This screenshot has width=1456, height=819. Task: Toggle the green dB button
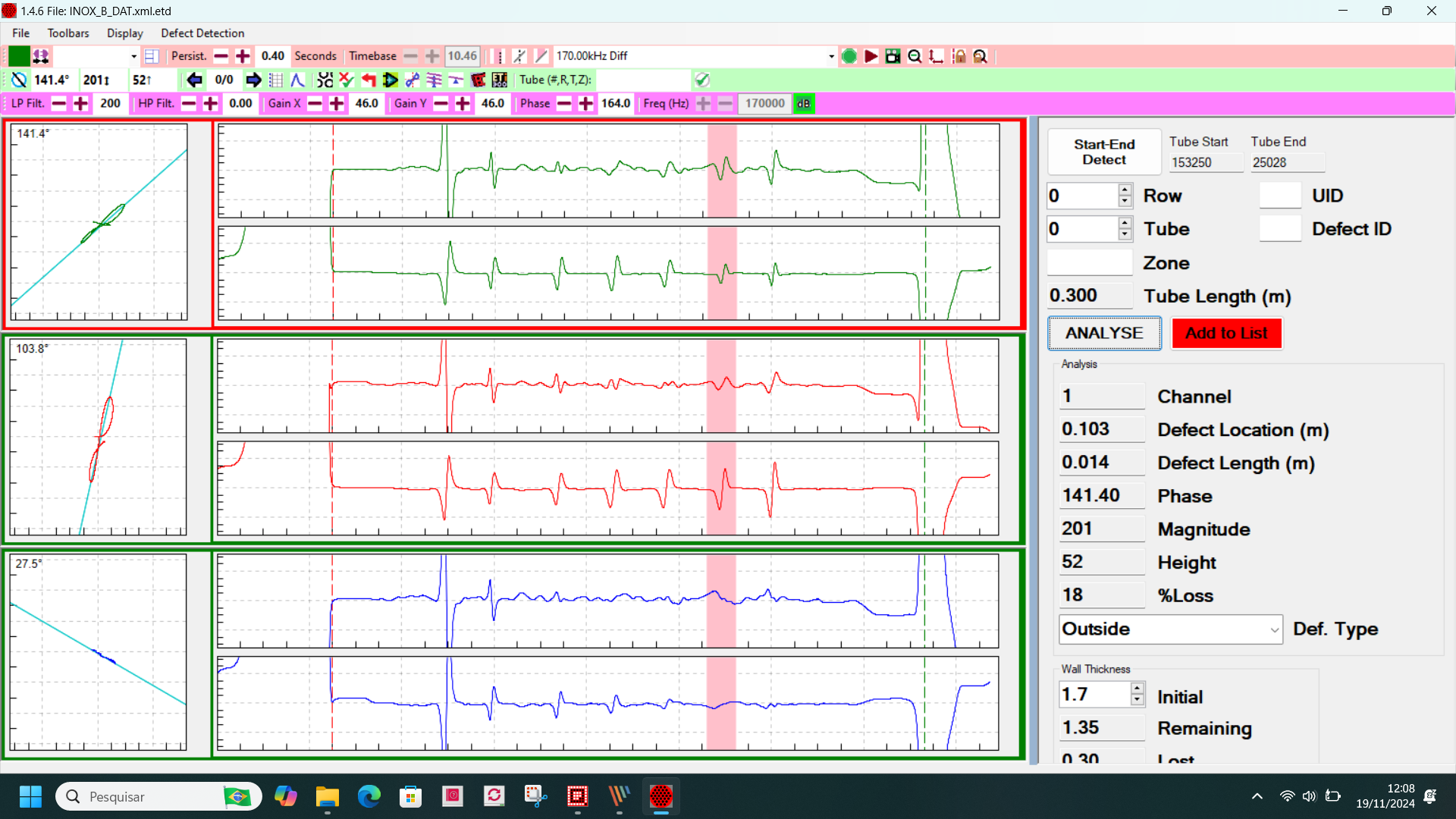coord(803,104)
